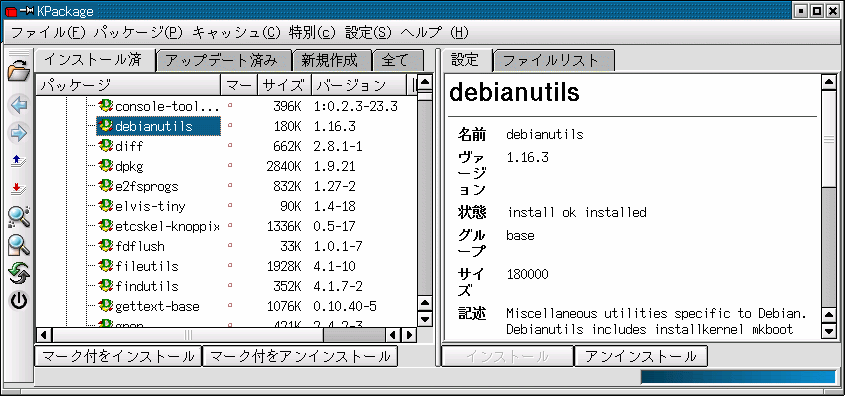Open the パッケージ(P) menu
The height and width of the screenshot is (396, 845).
coord(138,32)
